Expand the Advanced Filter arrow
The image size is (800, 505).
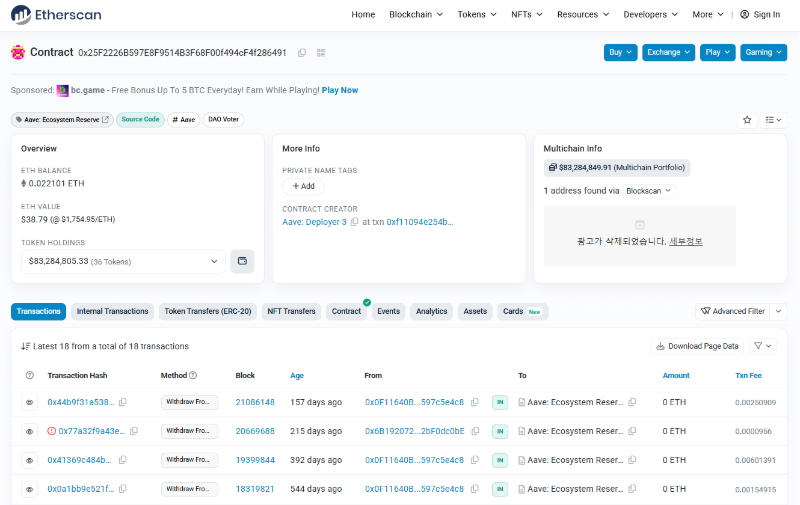coord(779,311)
